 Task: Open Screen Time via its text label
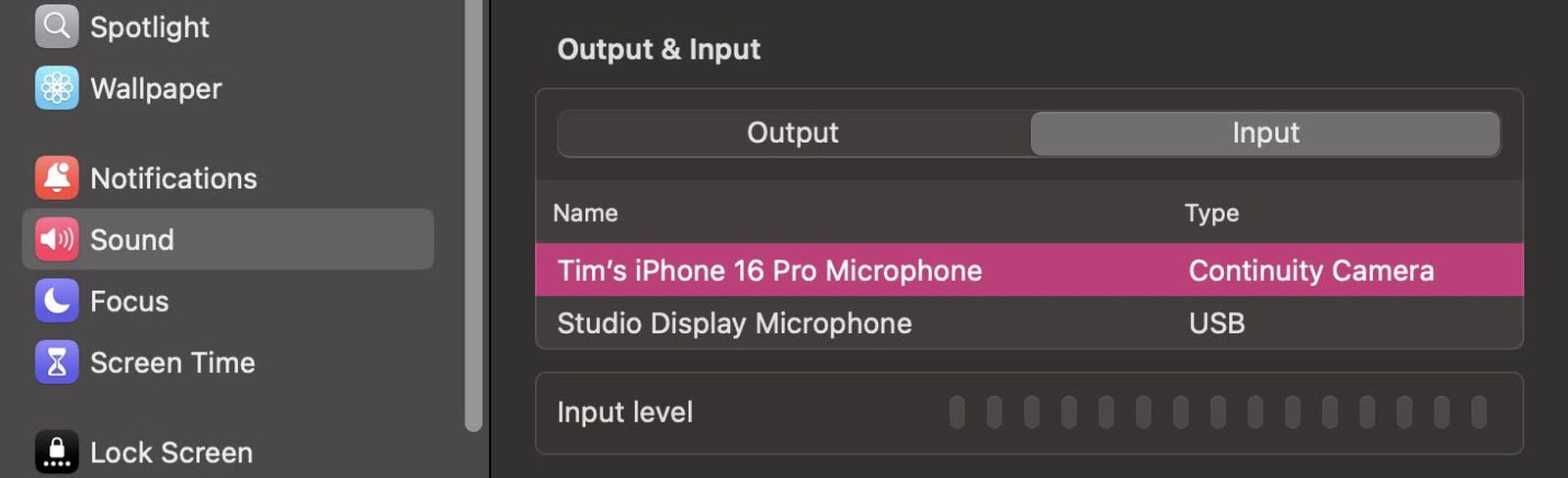pos(172,362)
